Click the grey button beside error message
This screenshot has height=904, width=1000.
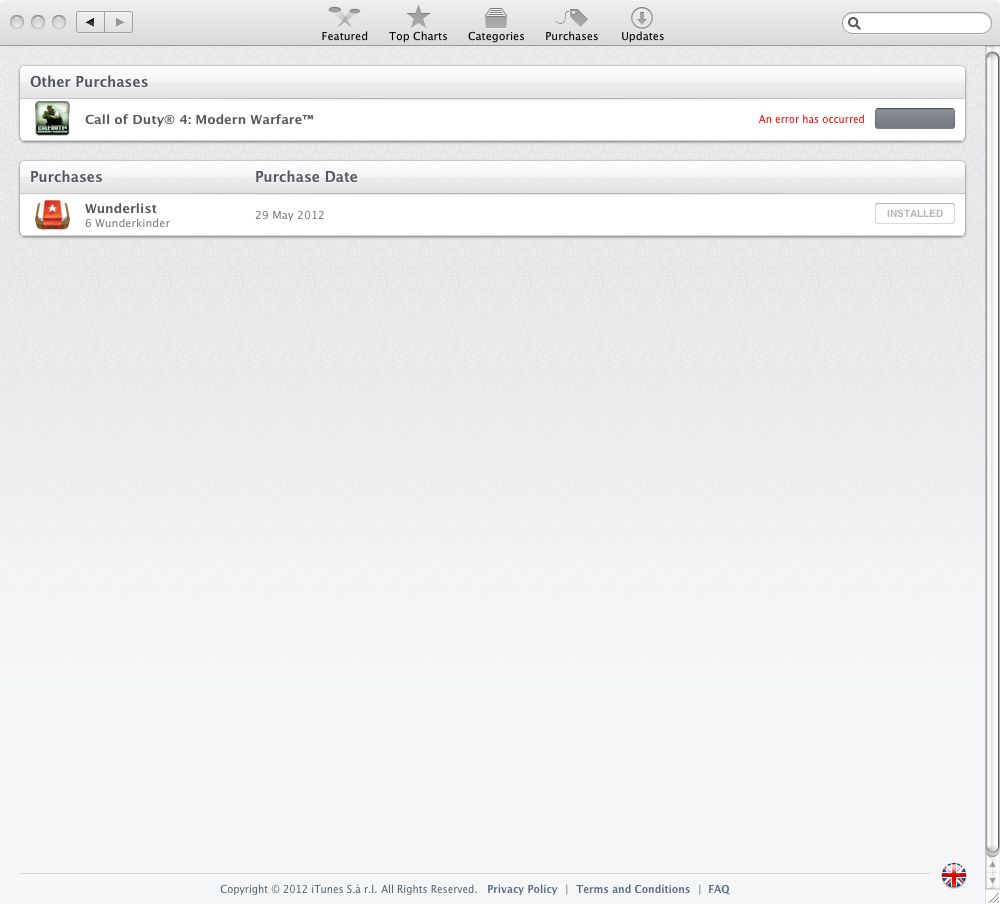[x=915, y=119]
